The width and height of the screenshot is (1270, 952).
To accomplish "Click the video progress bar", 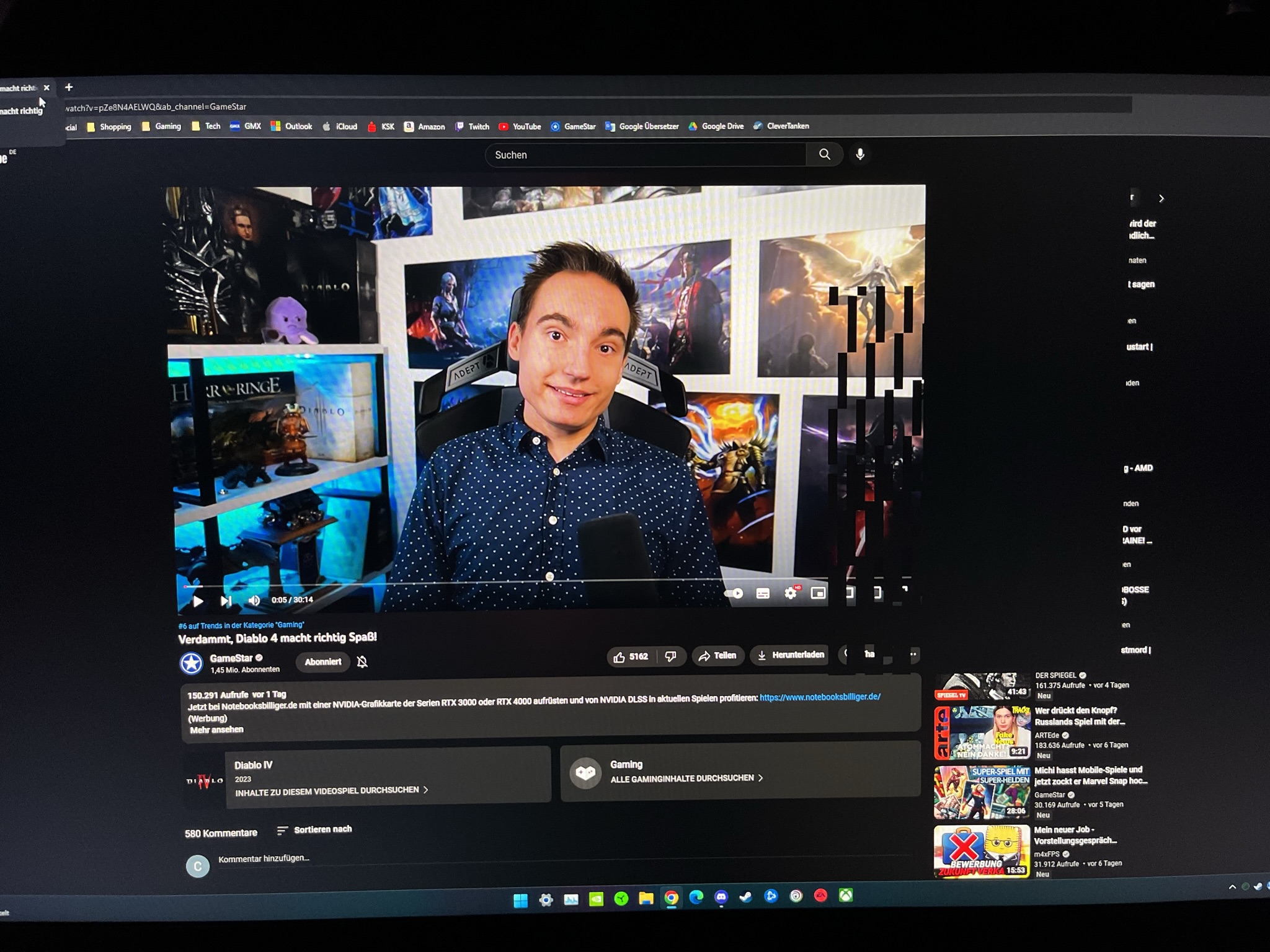I will [496, 583].
